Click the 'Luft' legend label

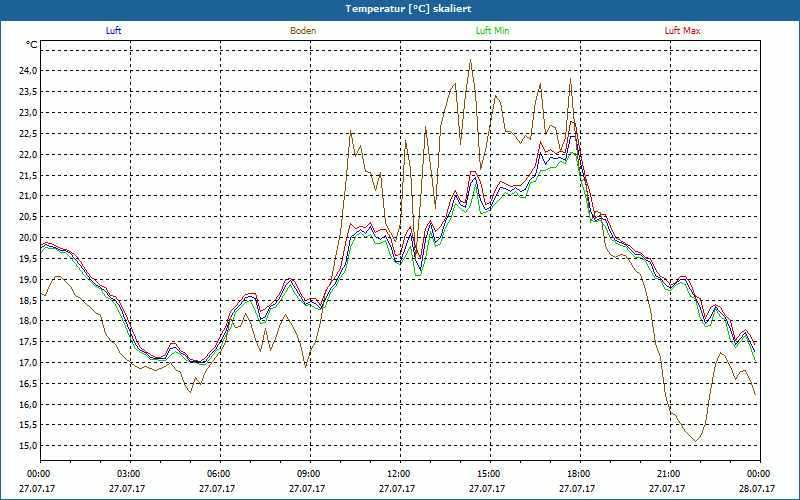pos(113,31)
